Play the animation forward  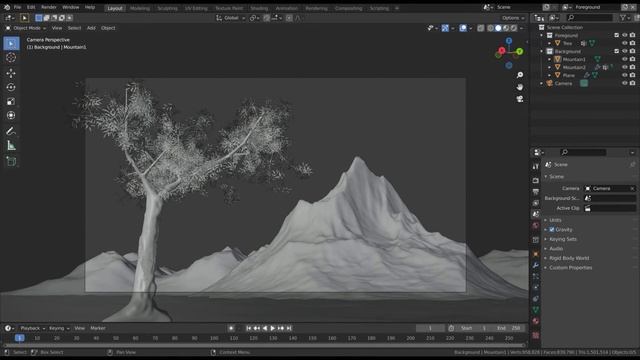click(273, 328)
